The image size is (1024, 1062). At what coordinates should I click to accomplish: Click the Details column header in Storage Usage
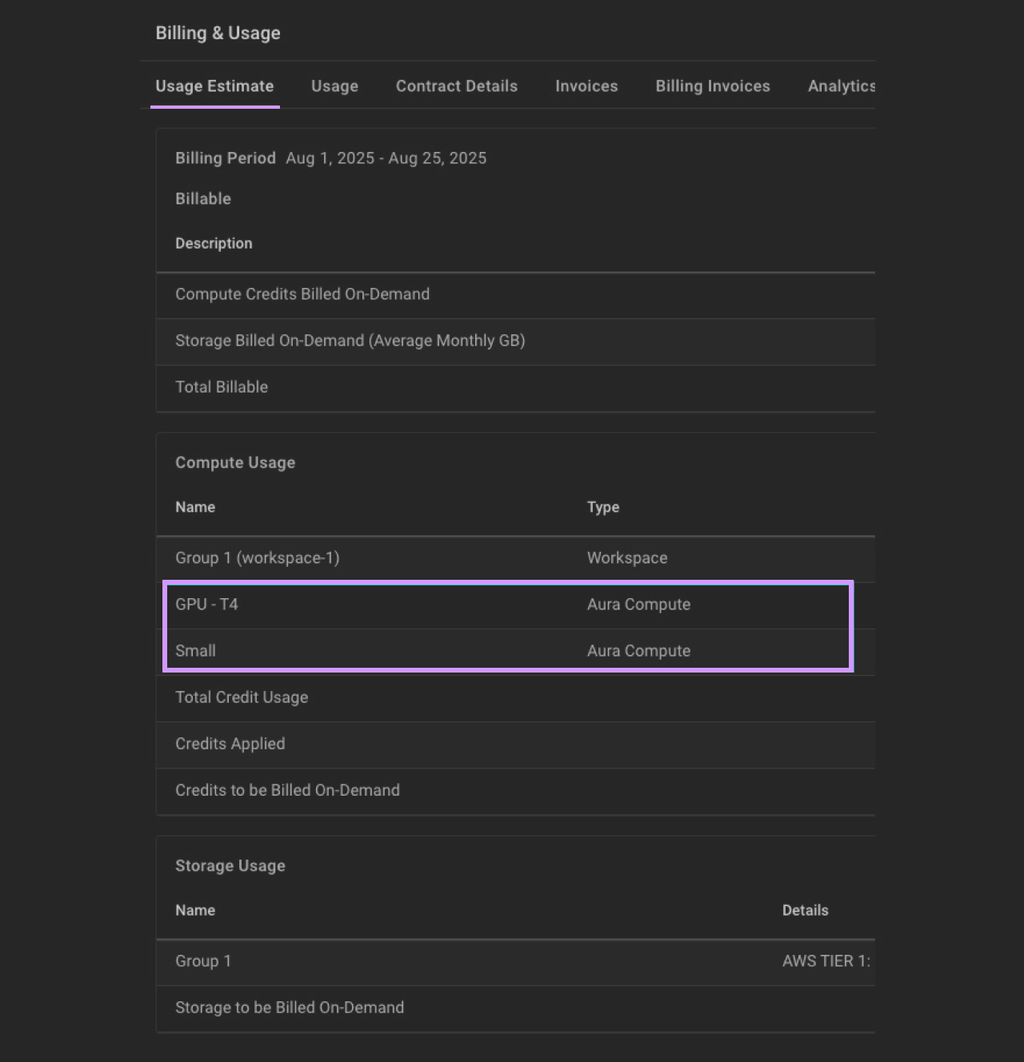(805, 910)
